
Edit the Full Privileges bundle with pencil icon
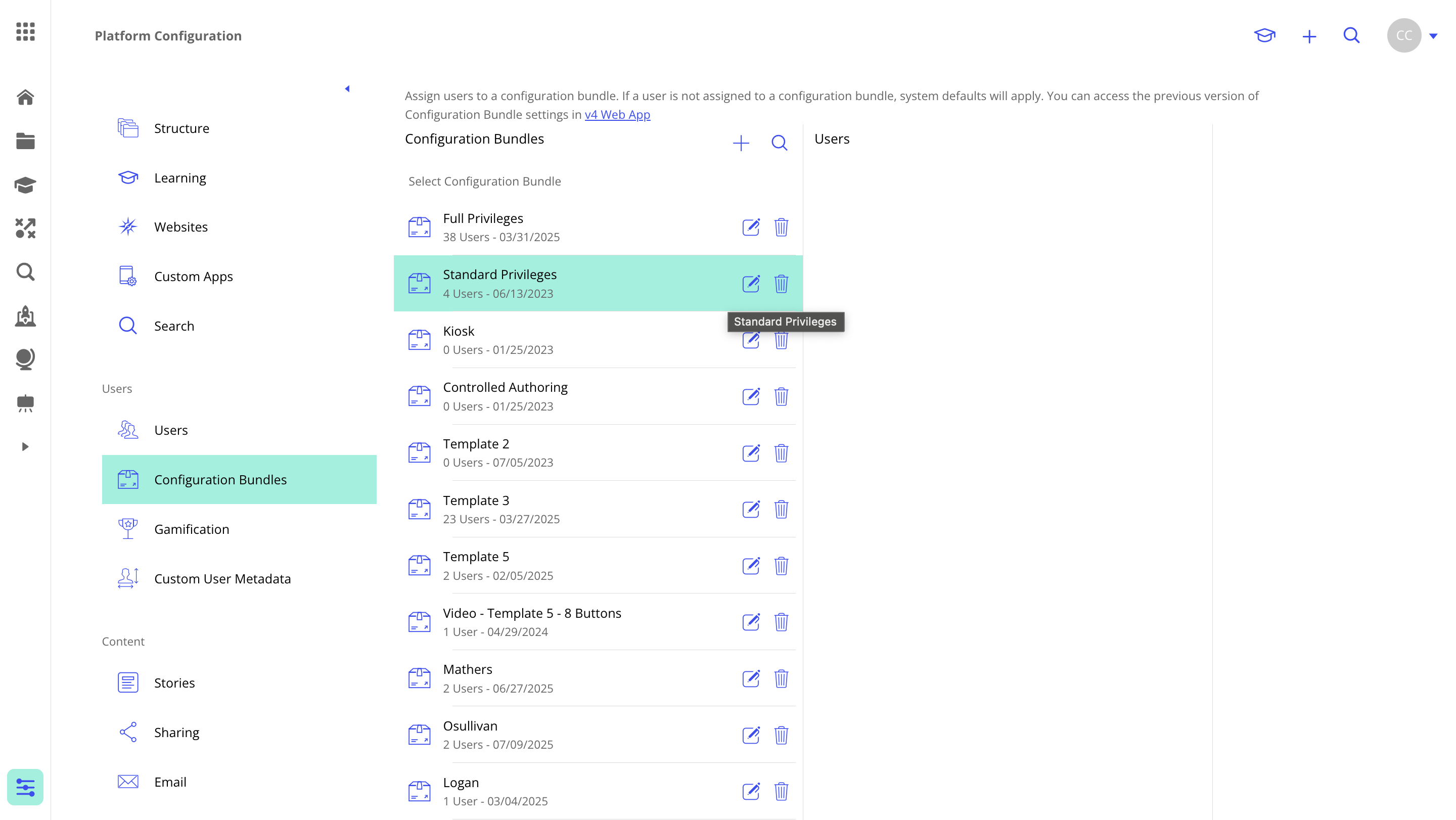pos(751,227)
